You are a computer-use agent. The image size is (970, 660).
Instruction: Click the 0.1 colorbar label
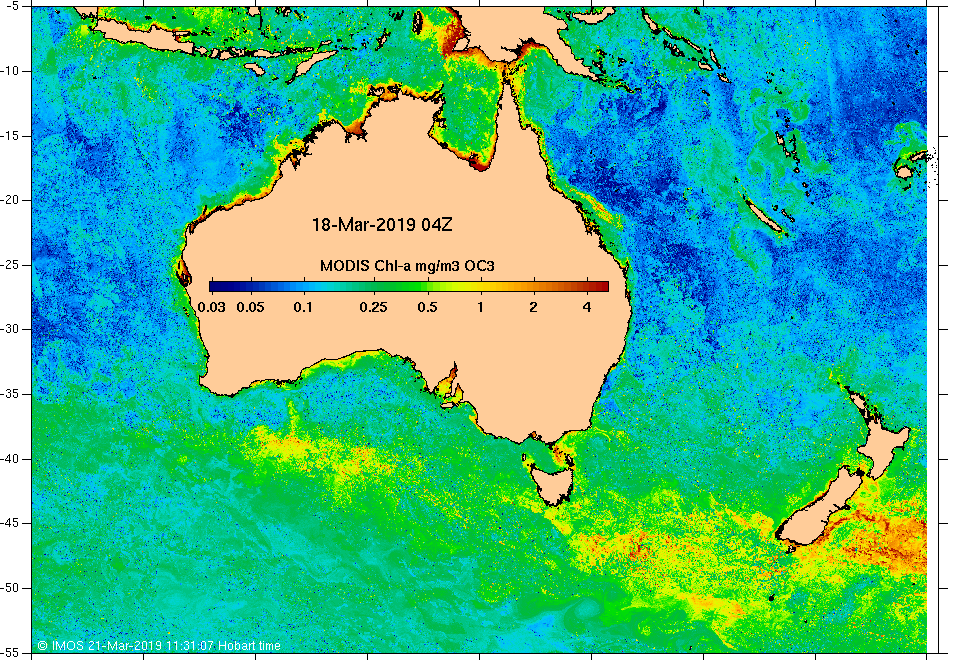[303, 307]
